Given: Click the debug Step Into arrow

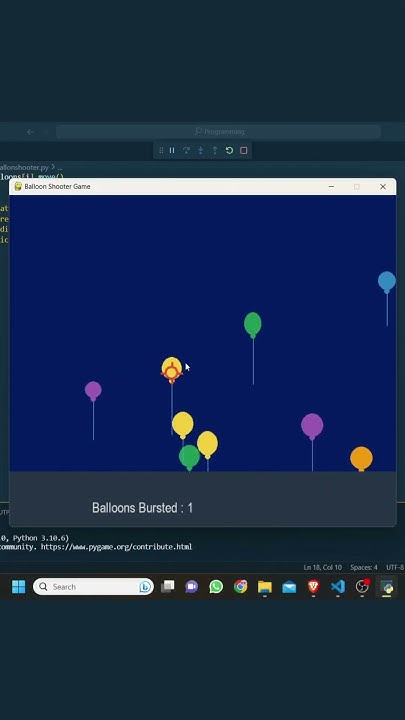Looking at the screenshot, I should 200,150.
